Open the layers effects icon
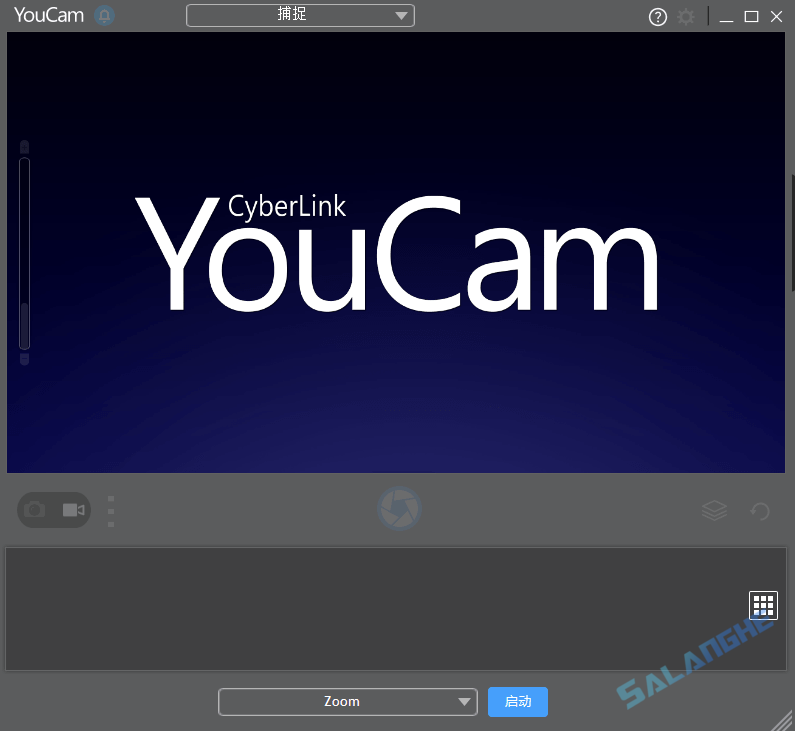The image size is (795, 731). (714, 510)
